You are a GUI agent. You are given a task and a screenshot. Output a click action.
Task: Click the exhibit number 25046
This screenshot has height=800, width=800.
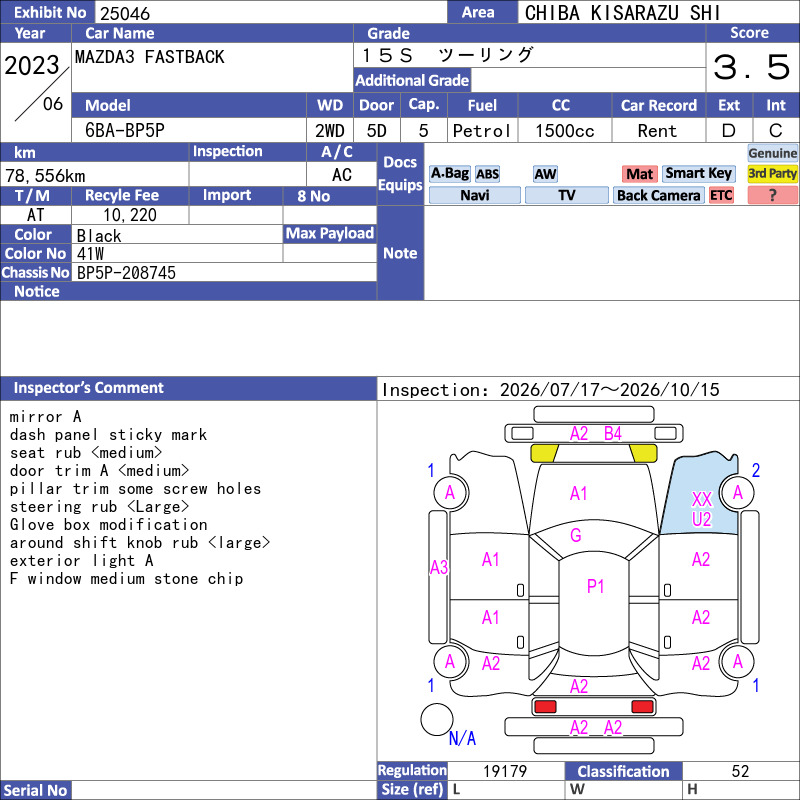coord(125,13)
